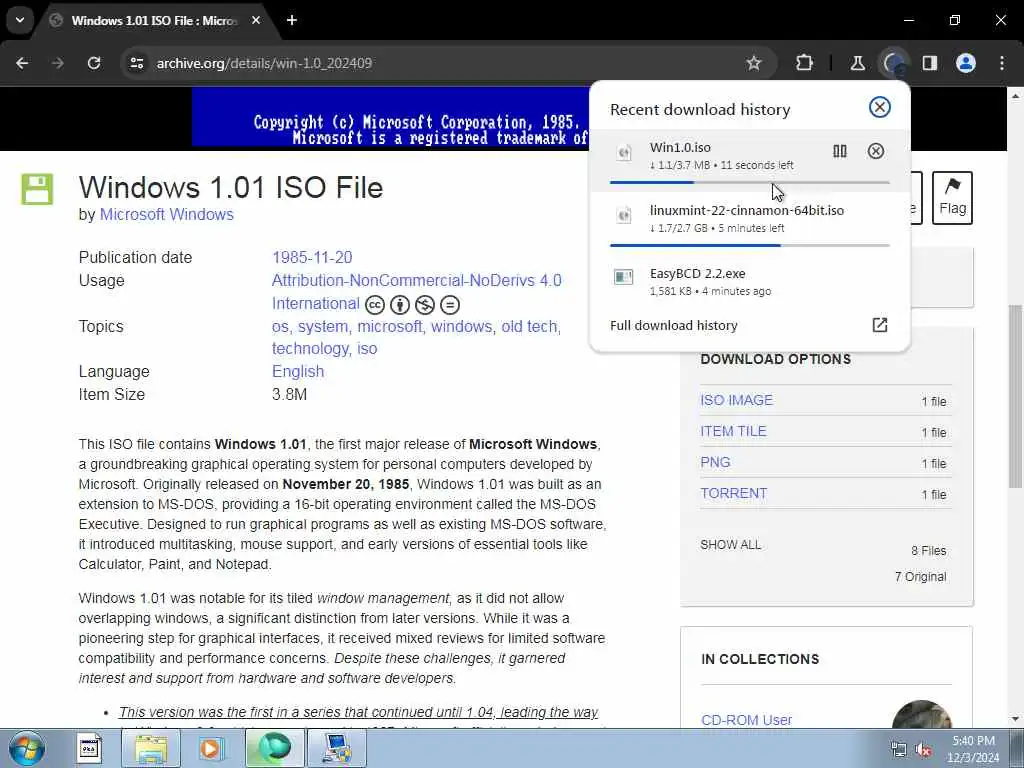Open the first pinned taskbar program icon

pos(89,748)
